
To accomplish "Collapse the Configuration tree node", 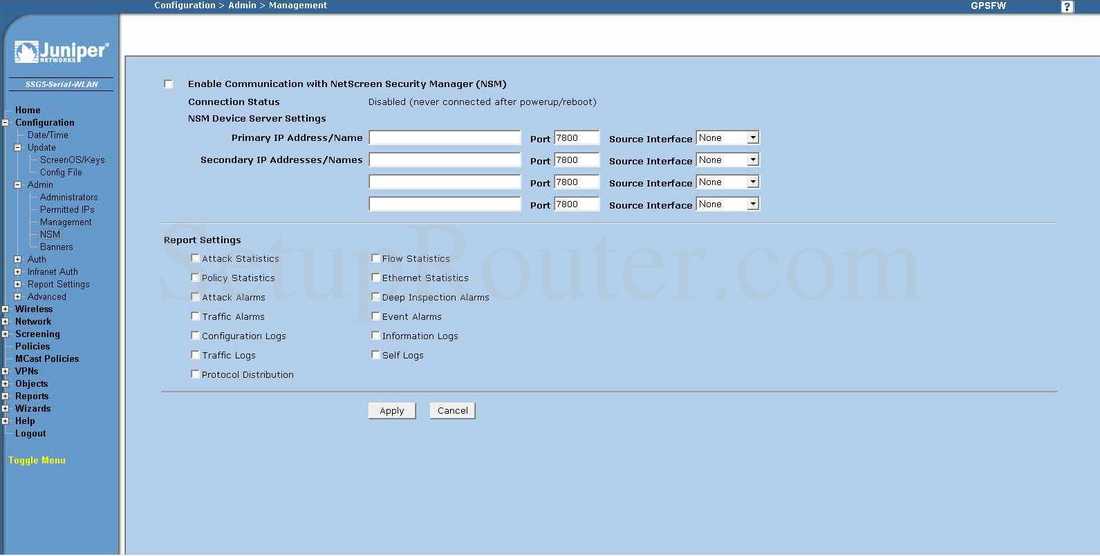I will (x=5, y=123).
